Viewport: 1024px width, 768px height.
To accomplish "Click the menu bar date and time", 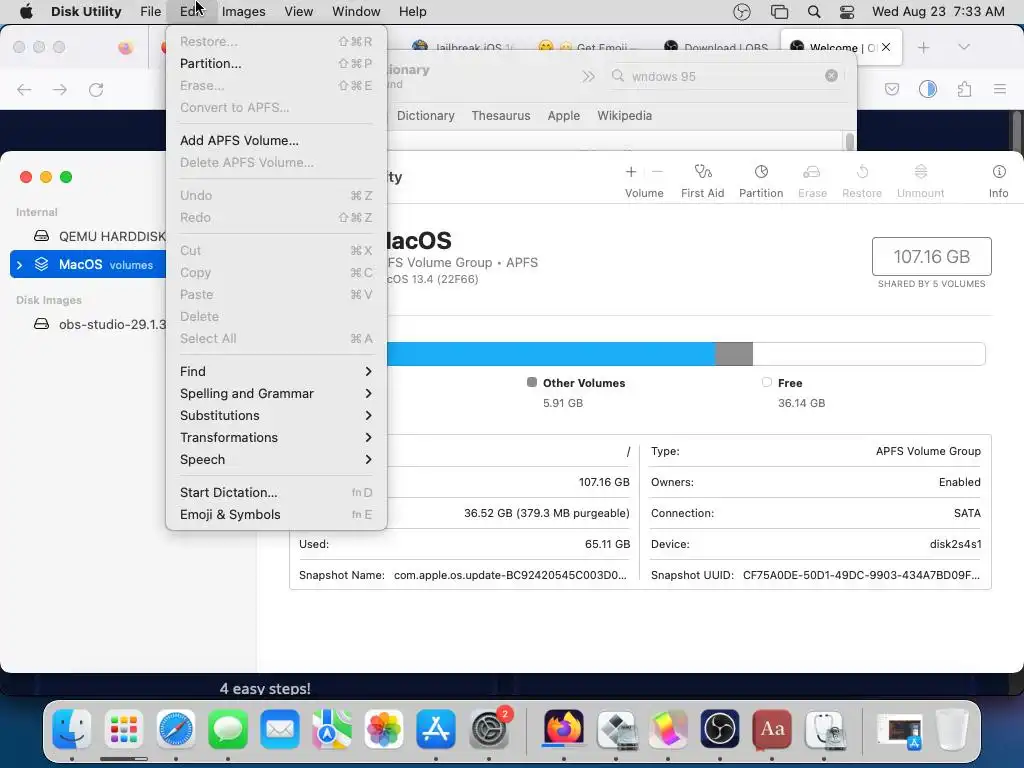I will click(x=938, y=12).
